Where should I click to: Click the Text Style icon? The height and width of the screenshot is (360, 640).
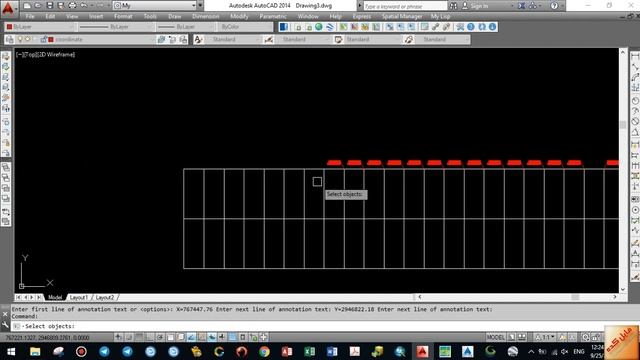tap(198, 40)
